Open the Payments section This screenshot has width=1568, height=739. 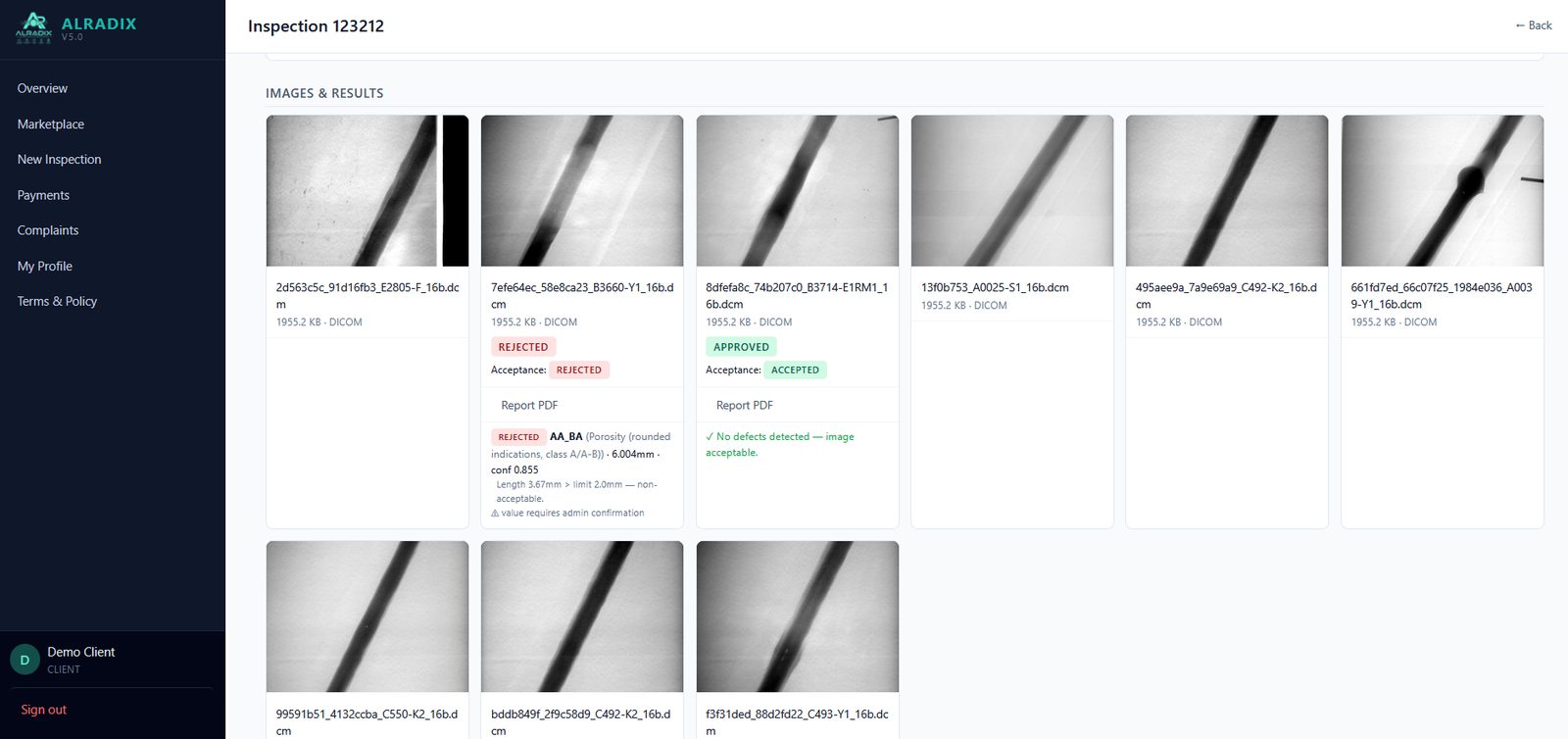click(x=43, y=195)
